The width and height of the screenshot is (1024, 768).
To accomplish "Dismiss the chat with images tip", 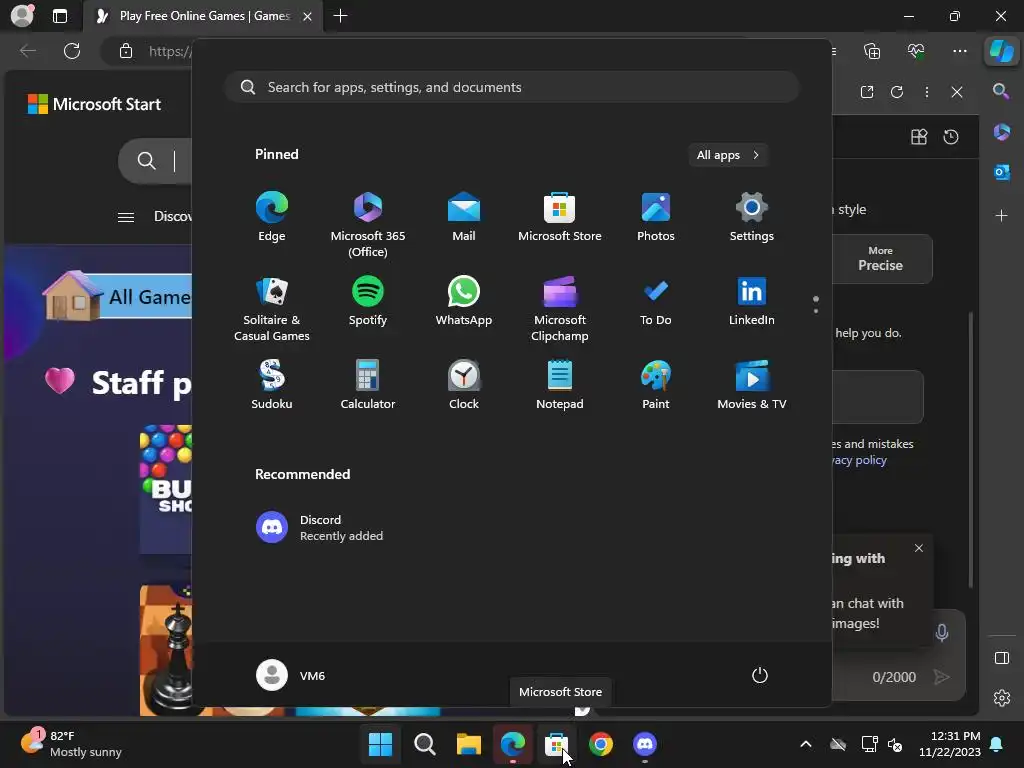I will (919, 548).
